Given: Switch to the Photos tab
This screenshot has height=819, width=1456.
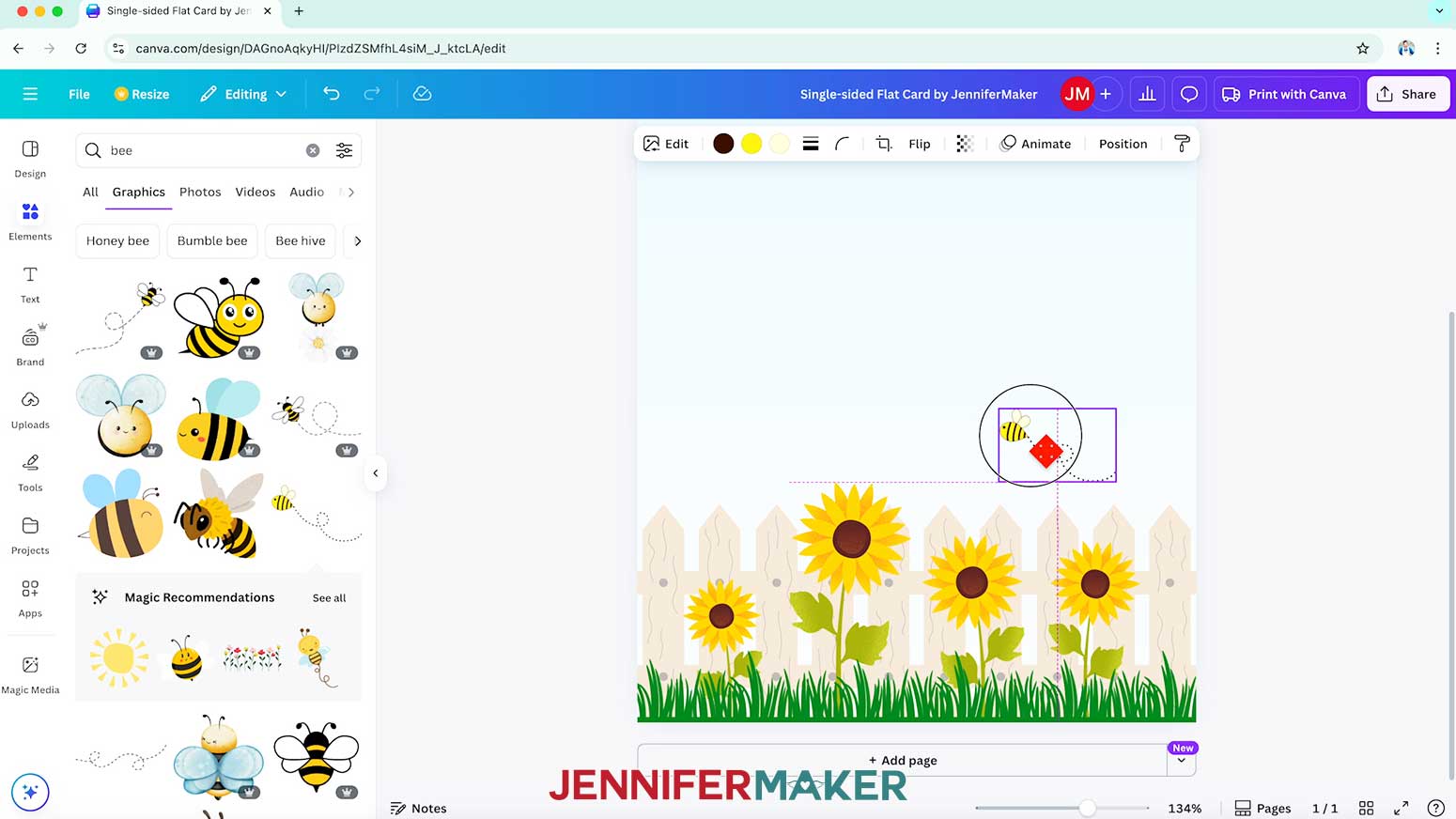Looking at the screenshot, I should click(200, 192).
